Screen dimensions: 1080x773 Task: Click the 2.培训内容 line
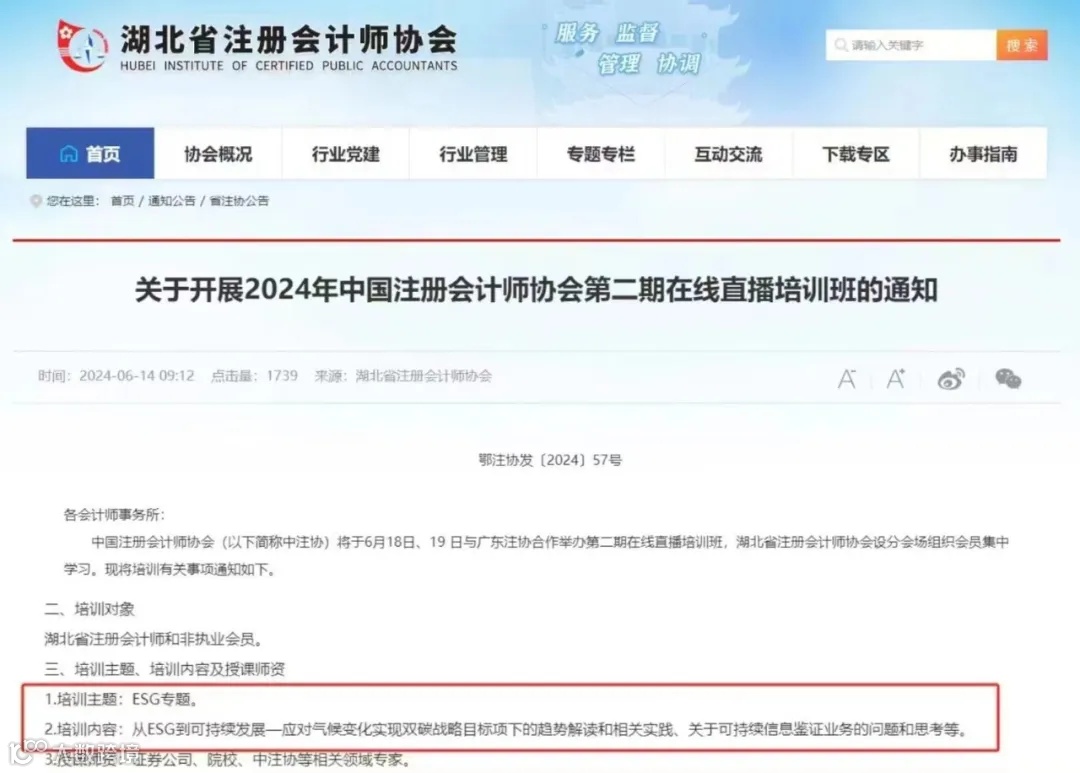(x=506, y=729)
